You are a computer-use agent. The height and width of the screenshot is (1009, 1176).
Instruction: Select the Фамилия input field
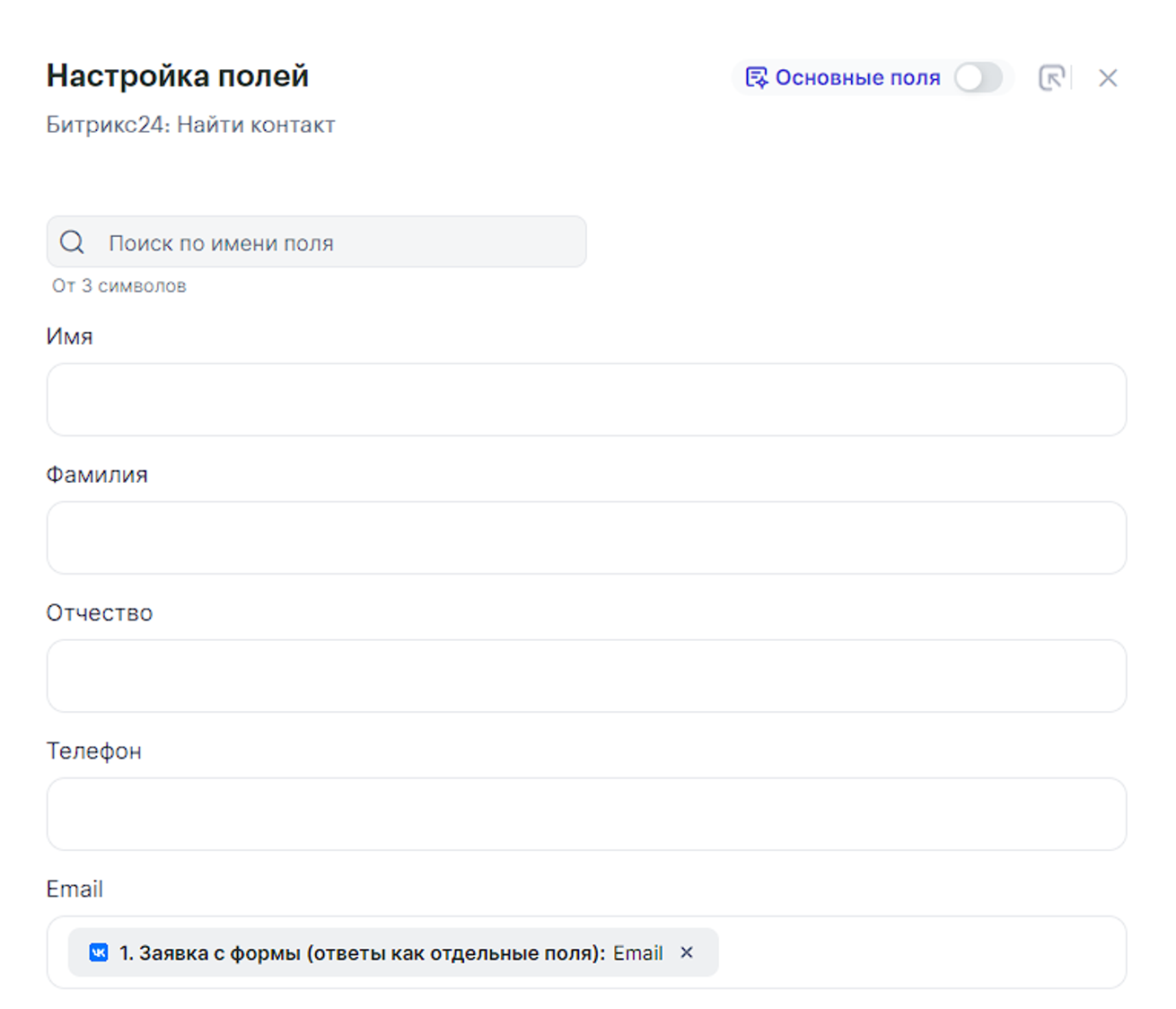pyautogui.click(x=586, y=538)
